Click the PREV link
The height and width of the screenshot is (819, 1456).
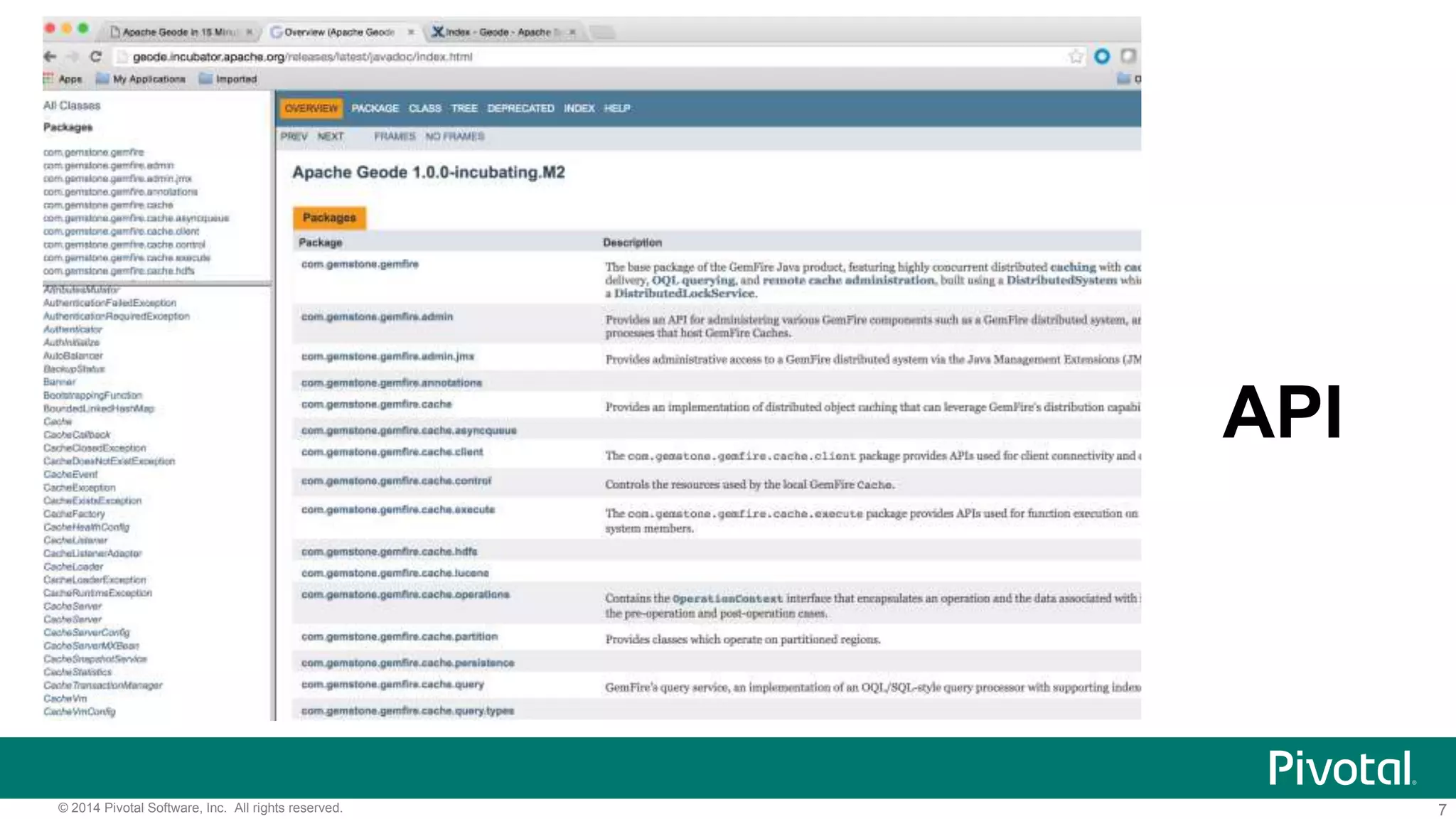294,136
